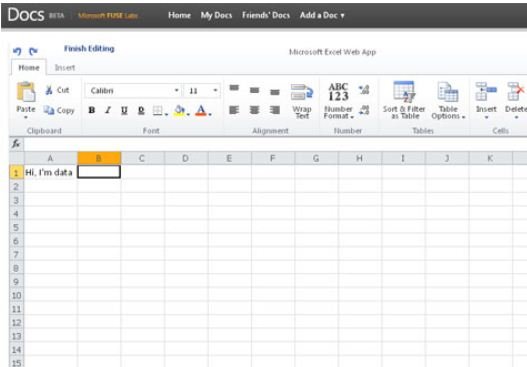This screenshot has width=527, height=367.
Task: Undo the last action
Action: 17,51
